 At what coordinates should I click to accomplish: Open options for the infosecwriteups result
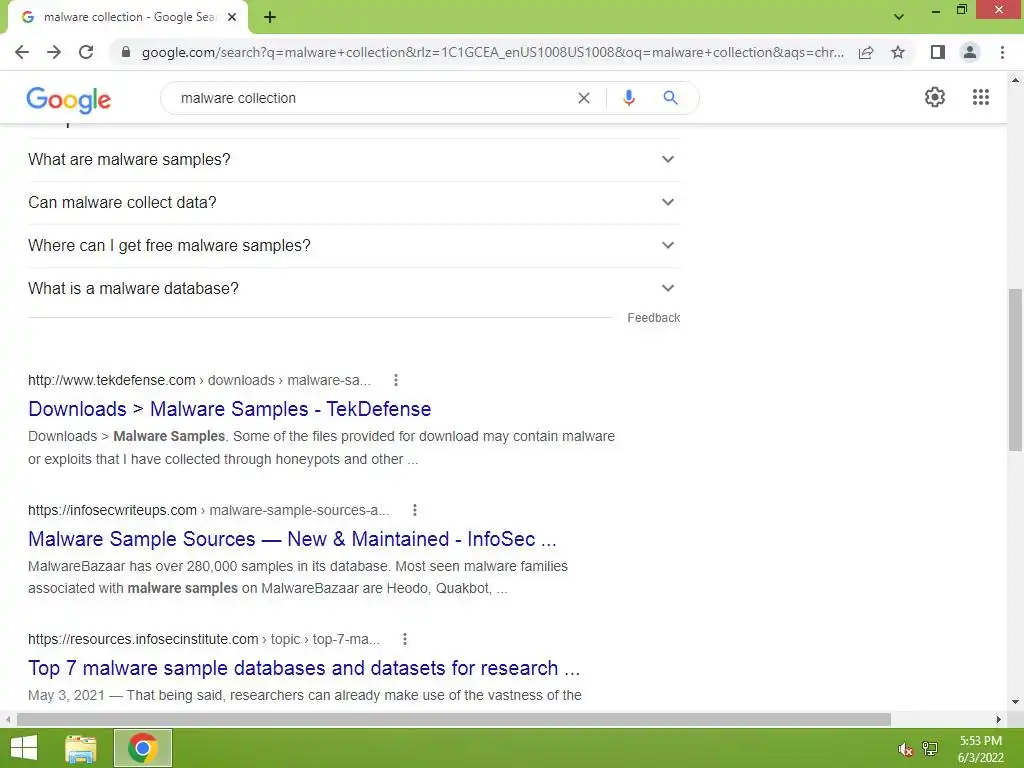coord(415,510)
